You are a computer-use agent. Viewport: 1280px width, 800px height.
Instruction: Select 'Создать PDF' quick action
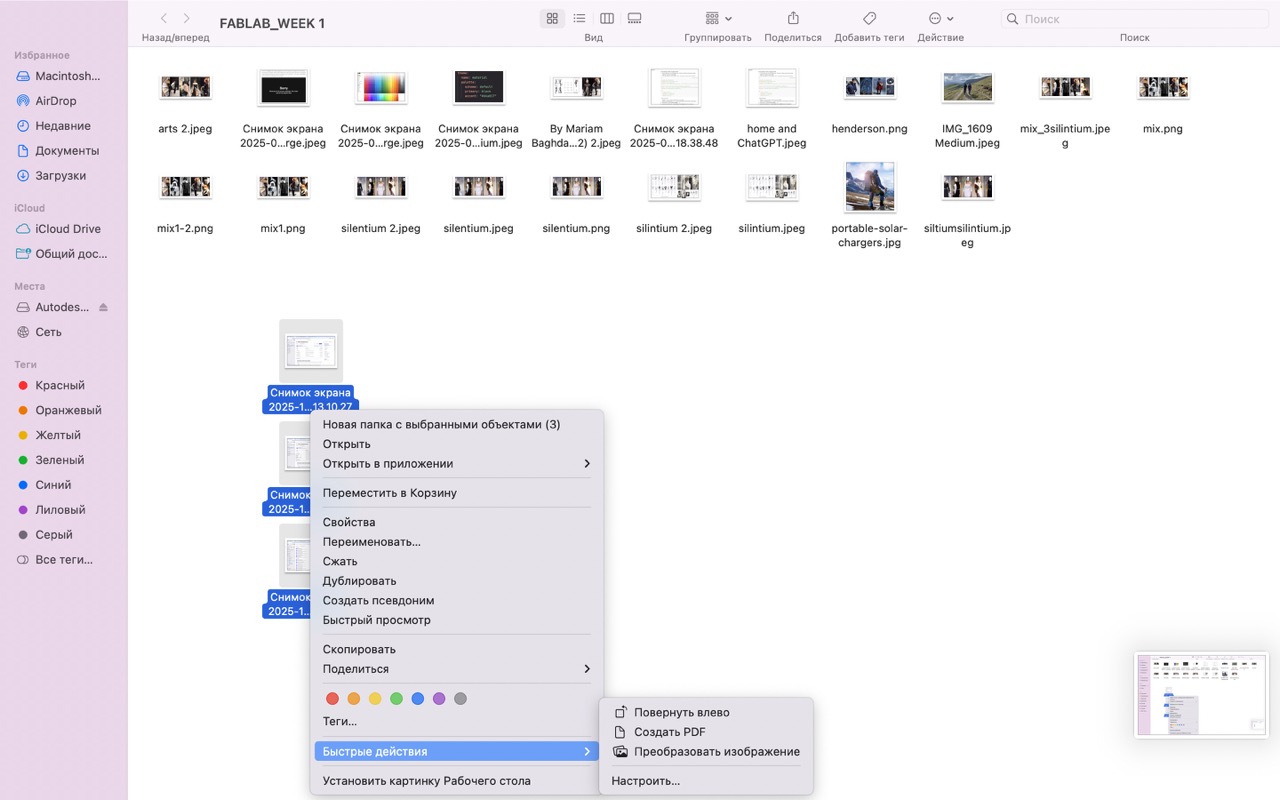pos(669,732)
